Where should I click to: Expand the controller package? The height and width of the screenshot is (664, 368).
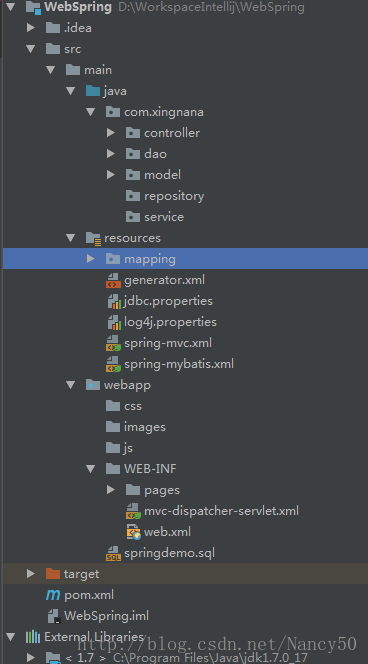click(x=111, y=133)
